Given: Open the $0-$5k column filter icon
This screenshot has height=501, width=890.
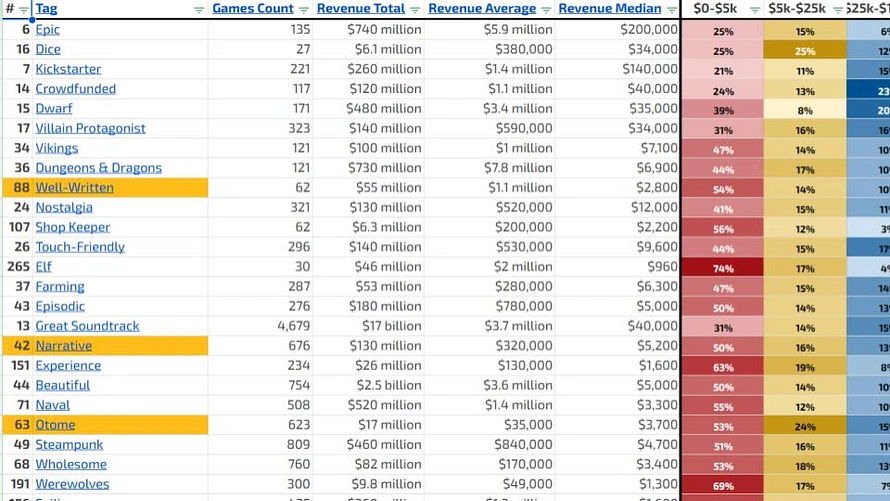Looking at the screenshot, I should coord(755,10).
